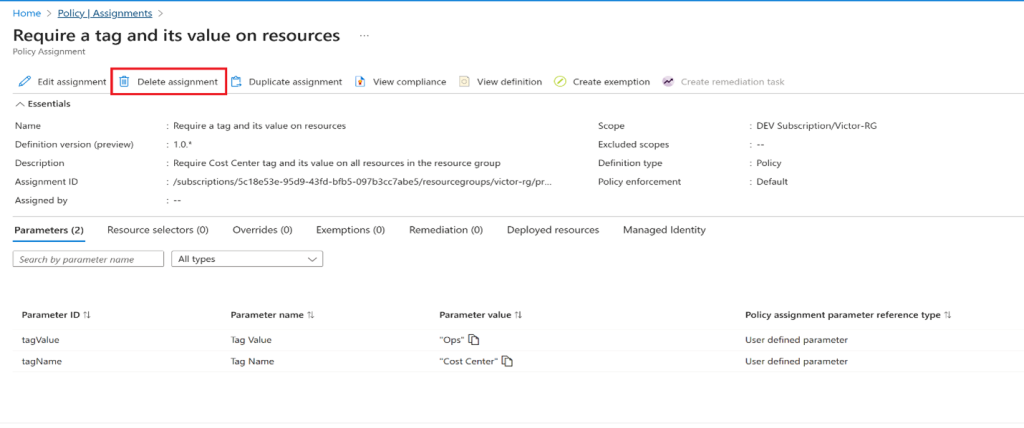Image resolution: width=1024 pixels, height=428 pixels.
Task: Focus the Search by parameter name field
Action: [88, 259]
